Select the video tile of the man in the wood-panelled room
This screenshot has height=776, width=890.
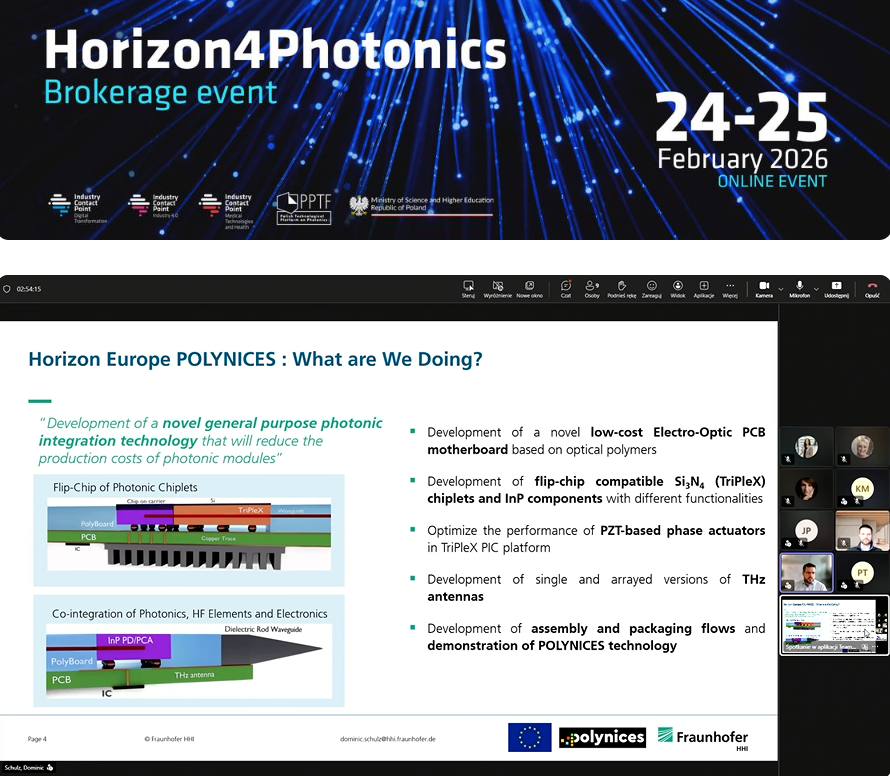(862, 531)
